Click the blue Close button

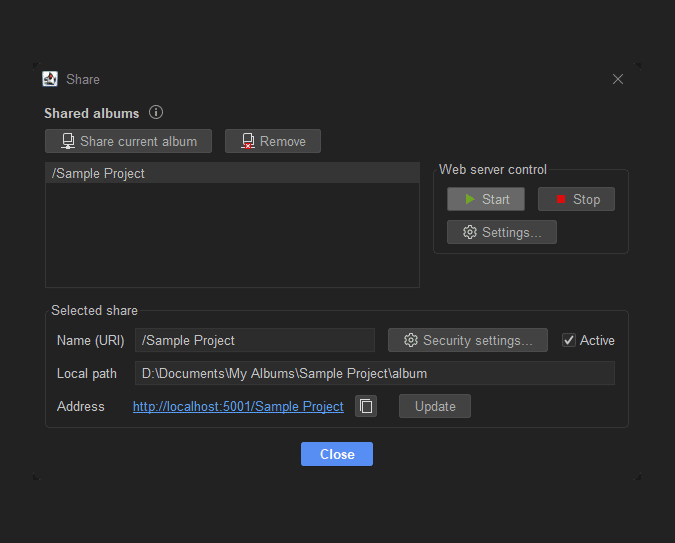tap(337, 454)
